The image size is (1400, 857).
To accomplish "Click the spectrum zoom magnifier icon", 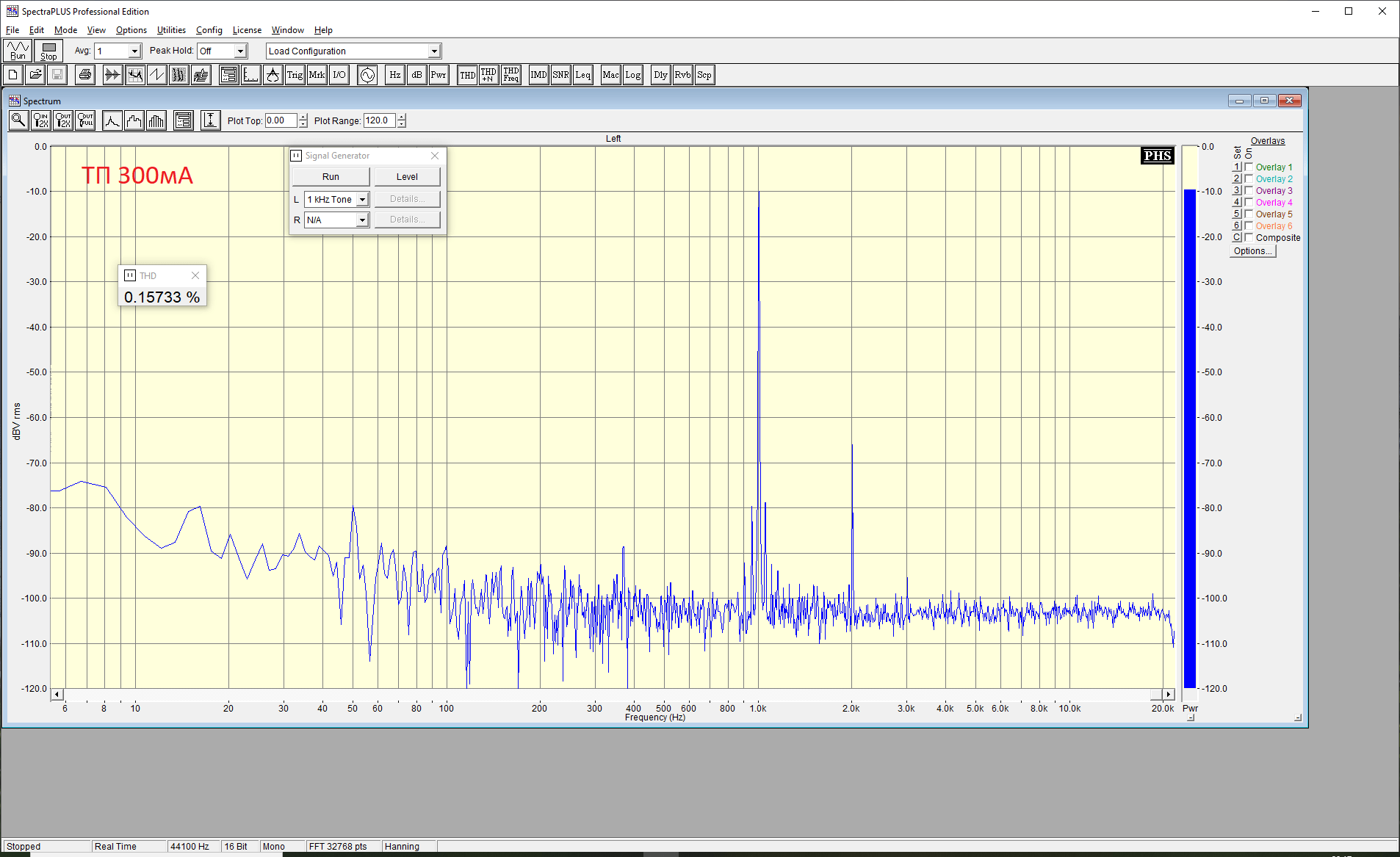I will tap(18, 120).
